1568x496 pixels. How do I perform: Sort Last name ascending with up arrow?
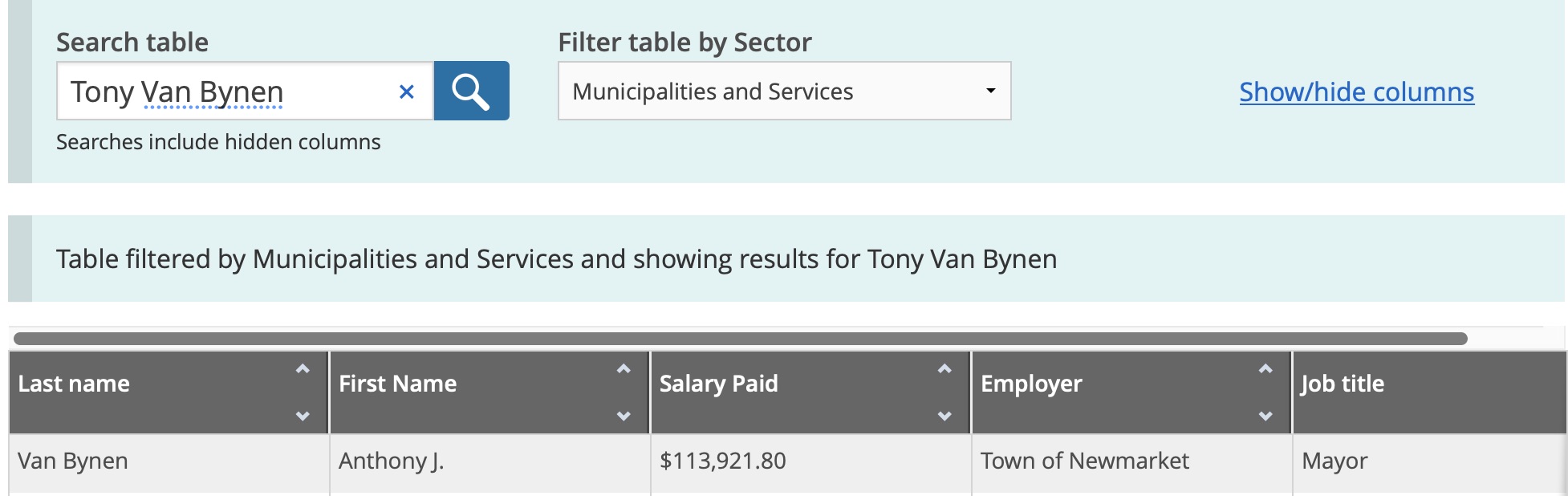[303, 369]
